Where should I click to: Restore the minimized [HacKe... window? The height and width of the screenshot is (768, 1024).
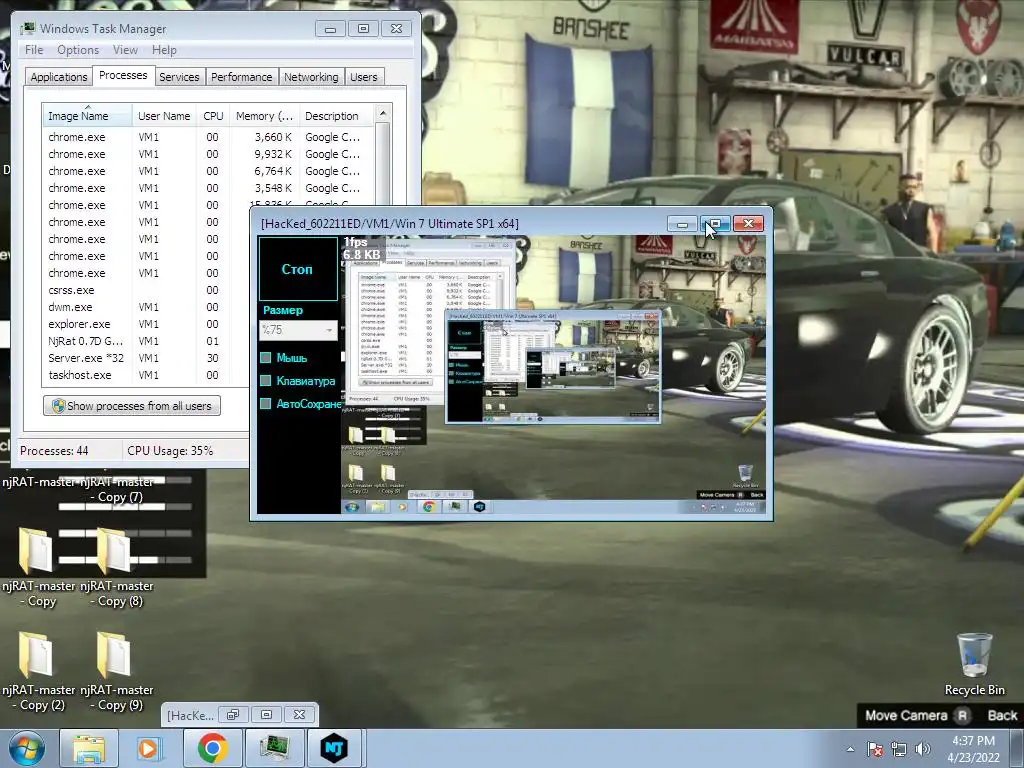pyautogui.click(x=233, y=714)
